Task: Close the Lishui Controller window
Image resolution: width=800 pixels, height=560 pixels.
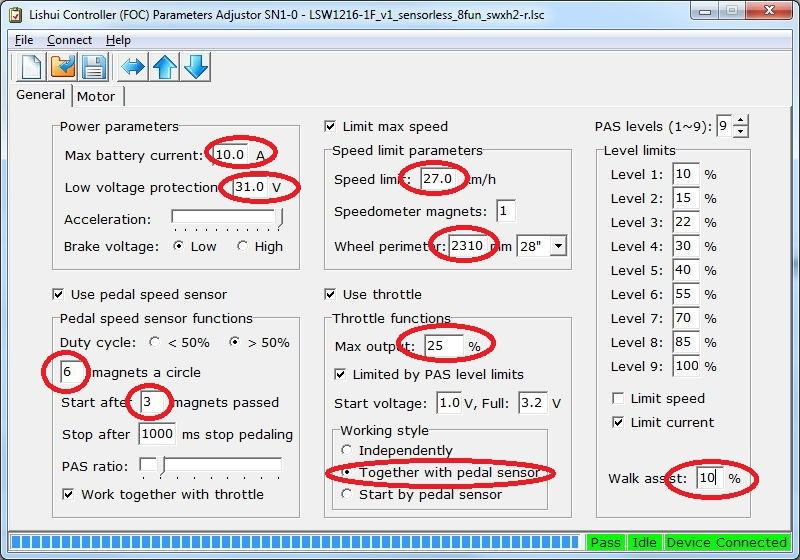Action: click(769, 11)
